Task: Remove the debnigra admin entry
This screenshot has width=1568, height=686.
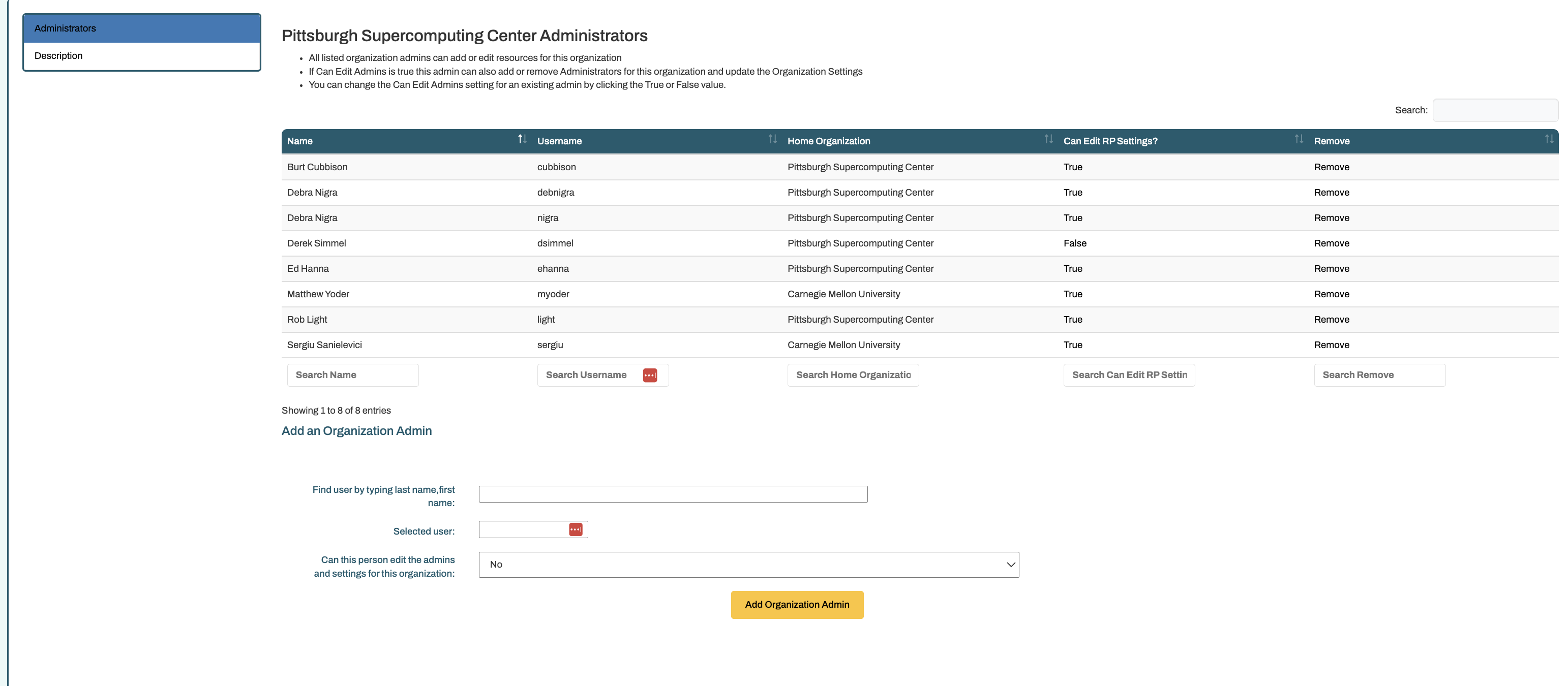Action: (1331, 193)
